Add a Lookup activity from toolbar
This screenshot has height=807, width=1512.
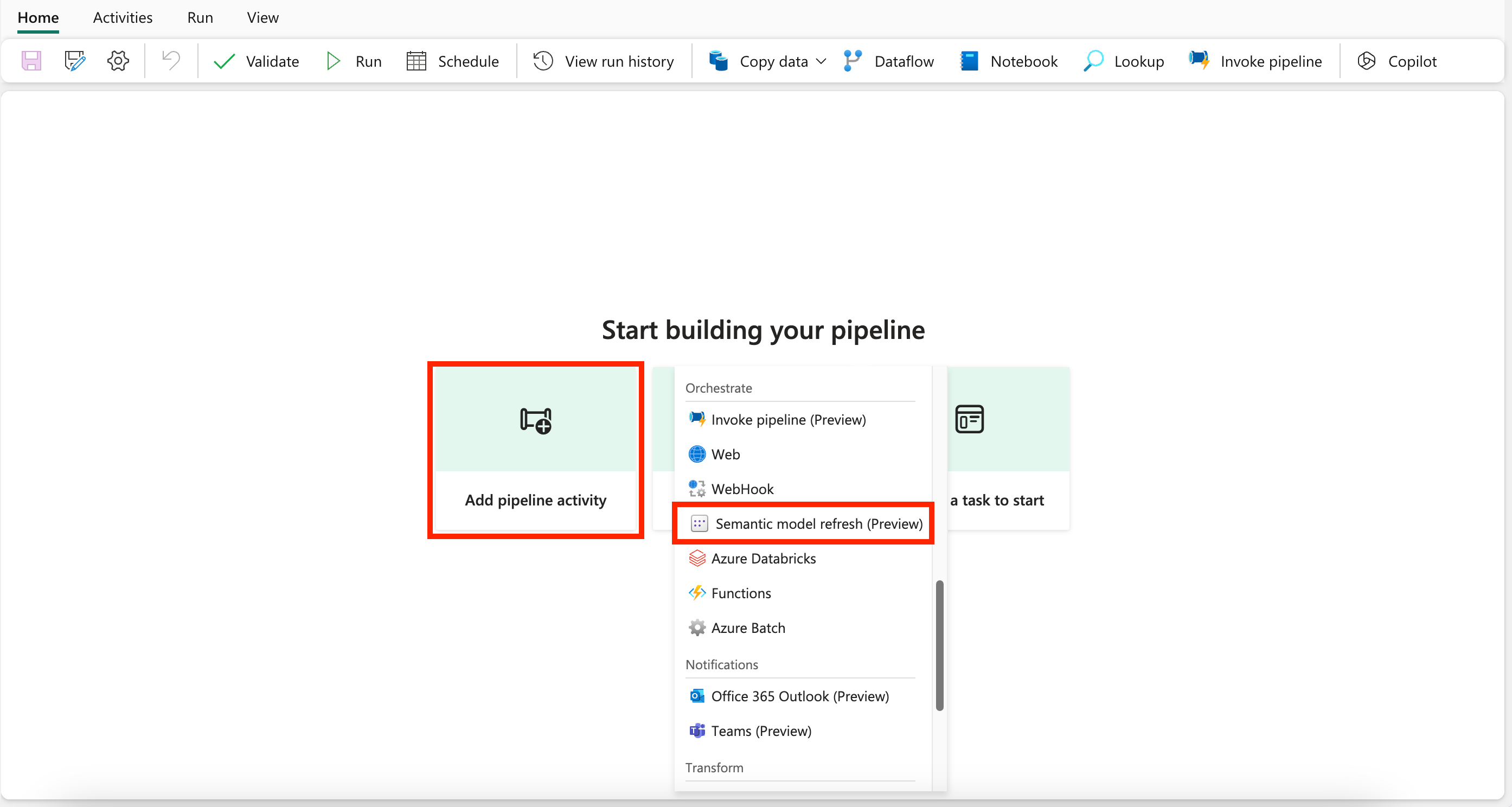tap(1124, 61)
